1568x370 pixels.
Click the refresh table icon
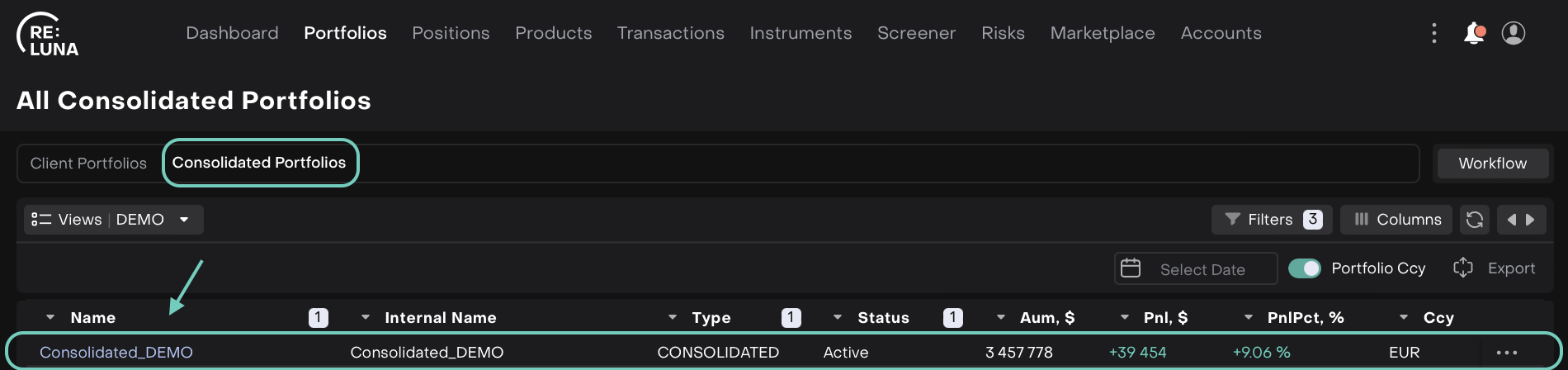[1475, 220]
